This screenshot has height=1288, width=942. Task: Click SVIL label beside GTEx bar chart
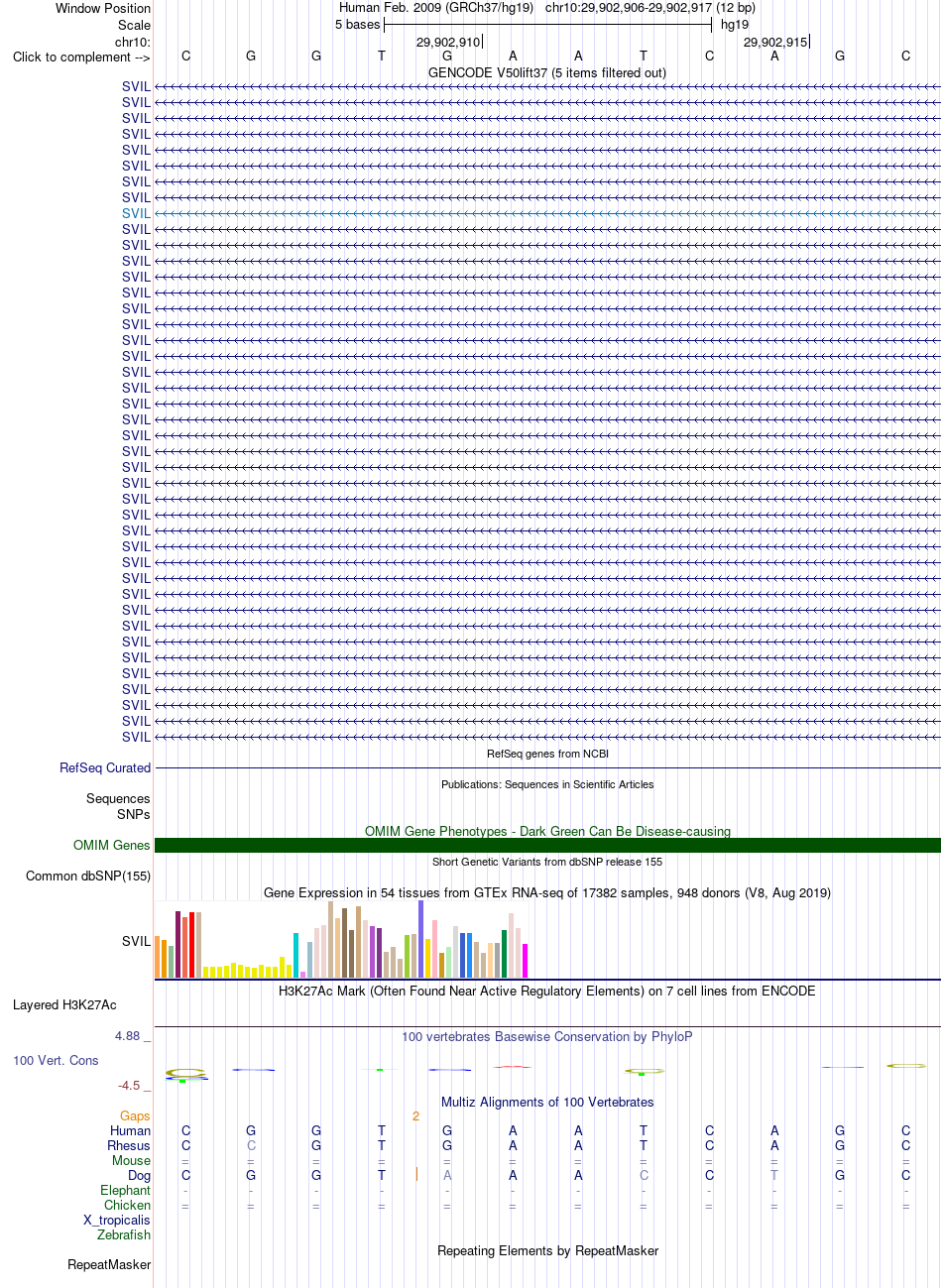[136, 941]
